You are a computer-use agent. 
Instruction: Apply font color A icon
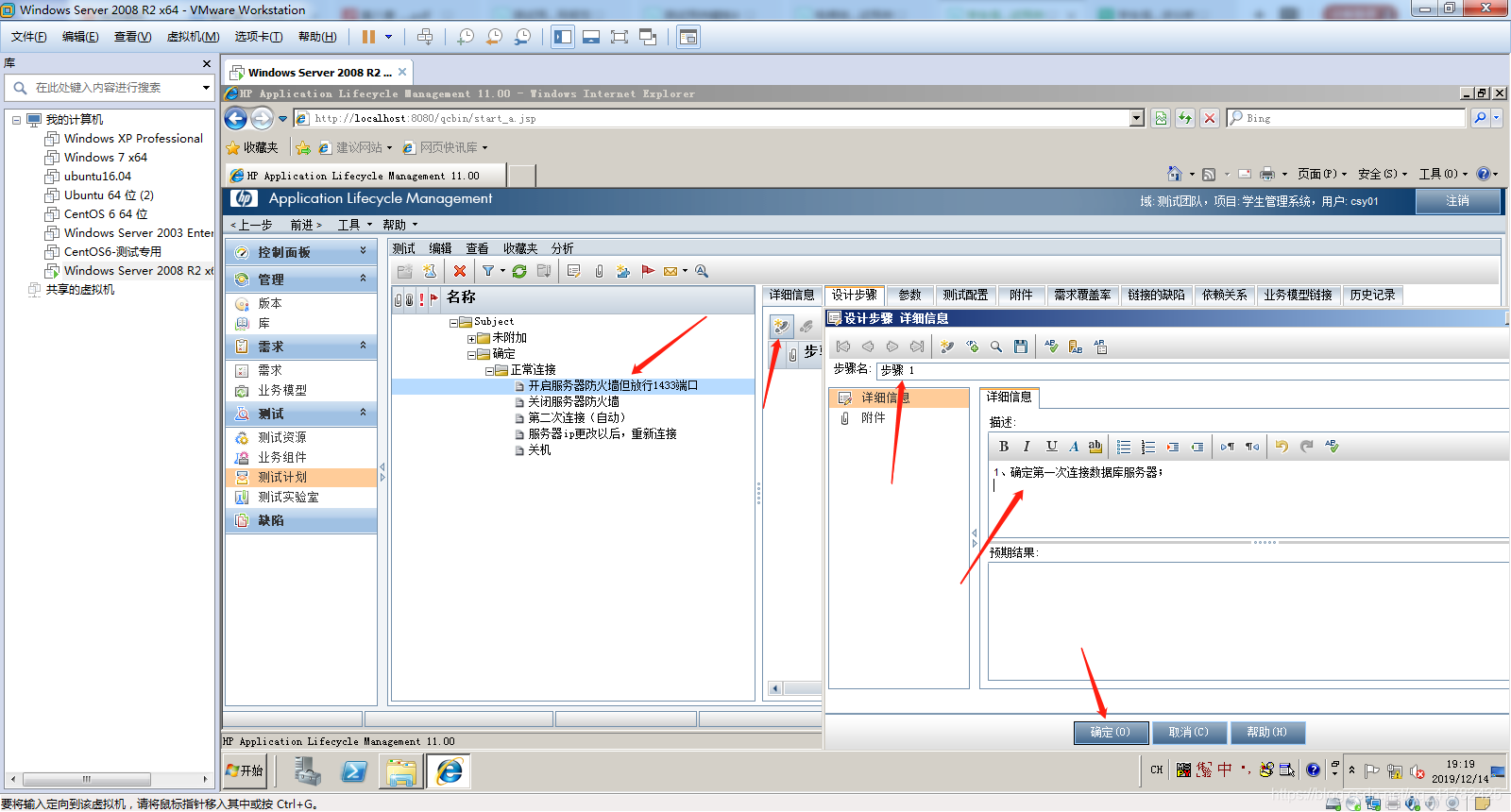click(x=1074, y=447)
